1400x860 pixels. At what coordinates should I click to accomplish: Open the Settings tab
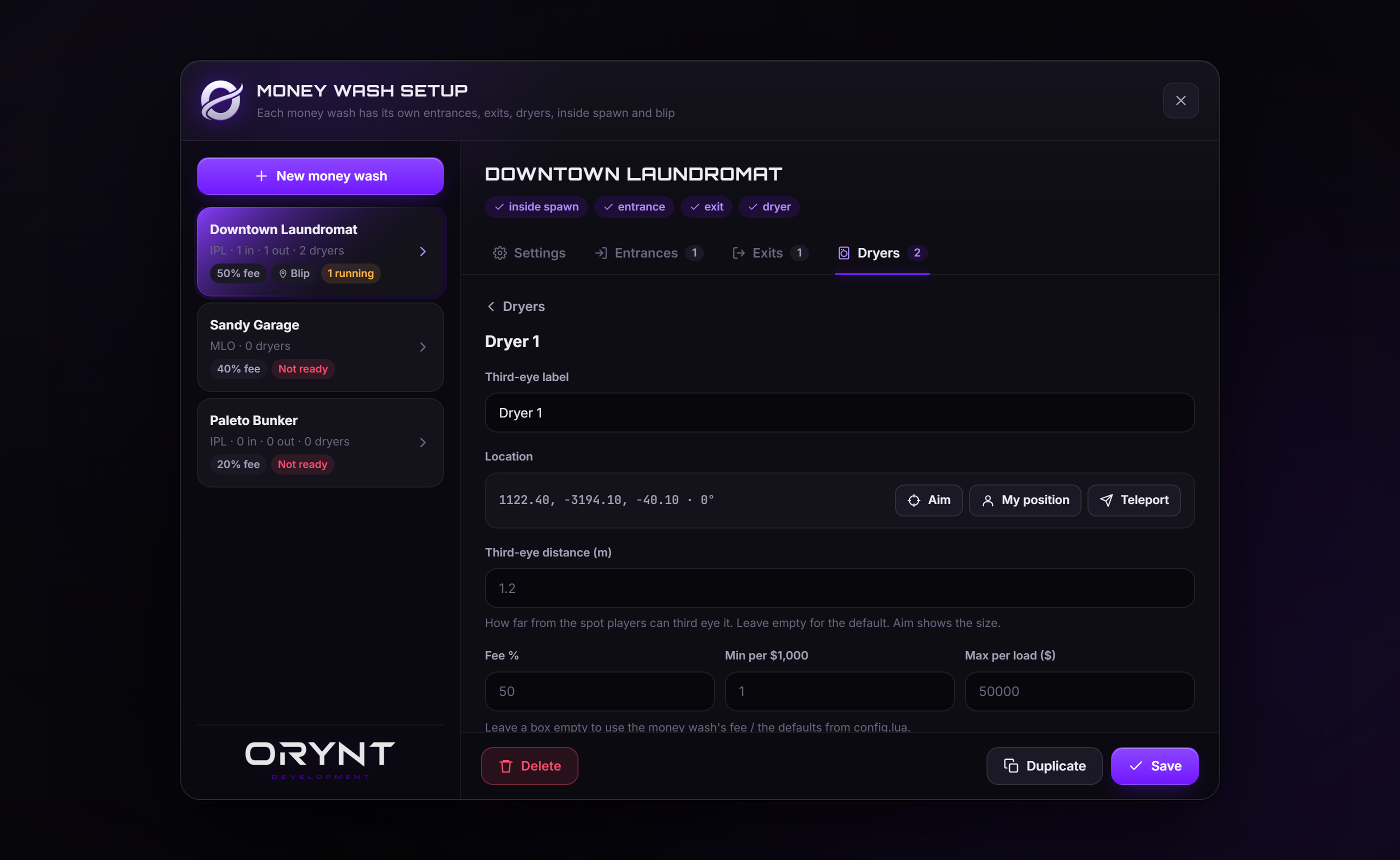(x=529, y=253)
